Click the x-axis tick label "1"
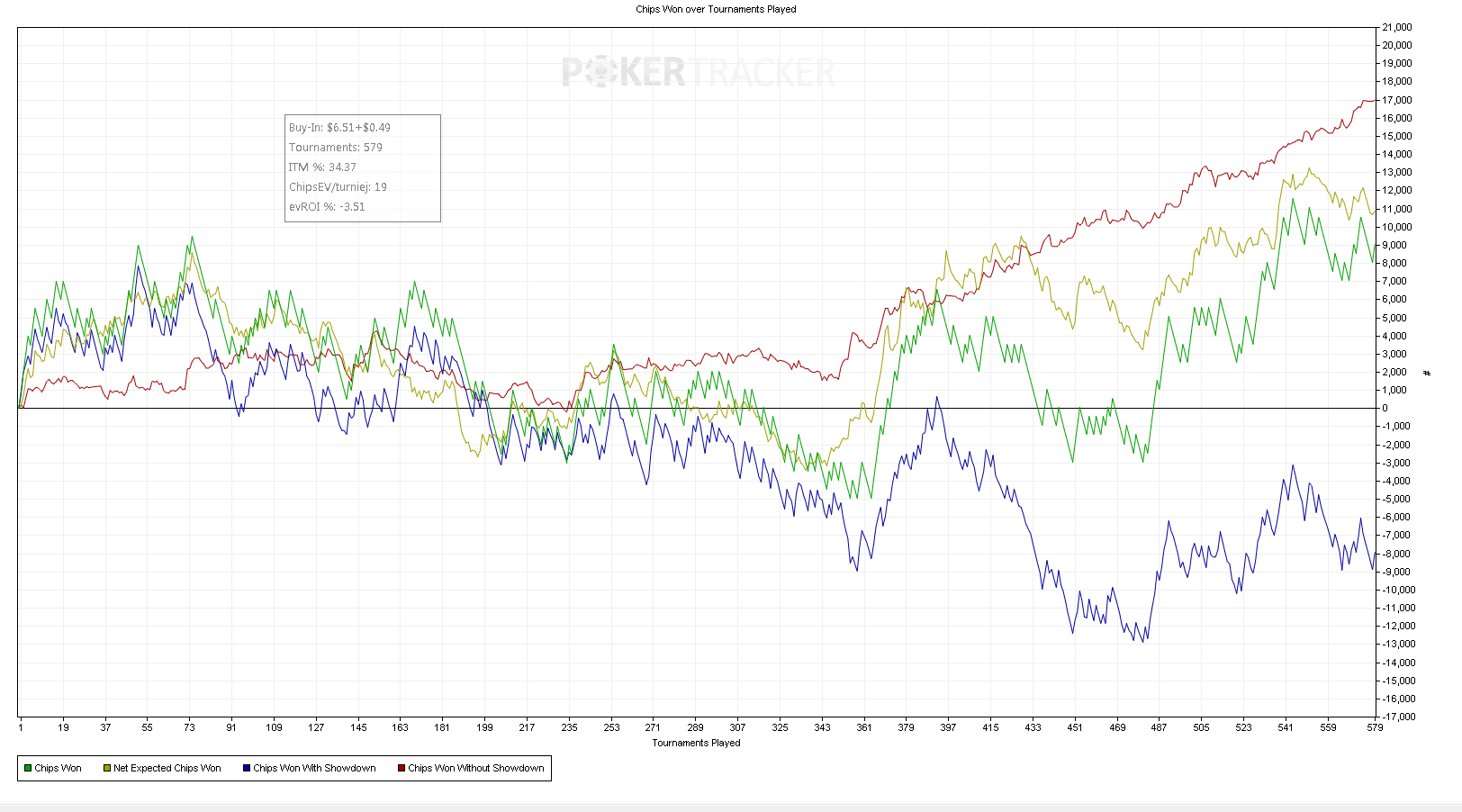The image size is (1462, 812). [21, 727]
